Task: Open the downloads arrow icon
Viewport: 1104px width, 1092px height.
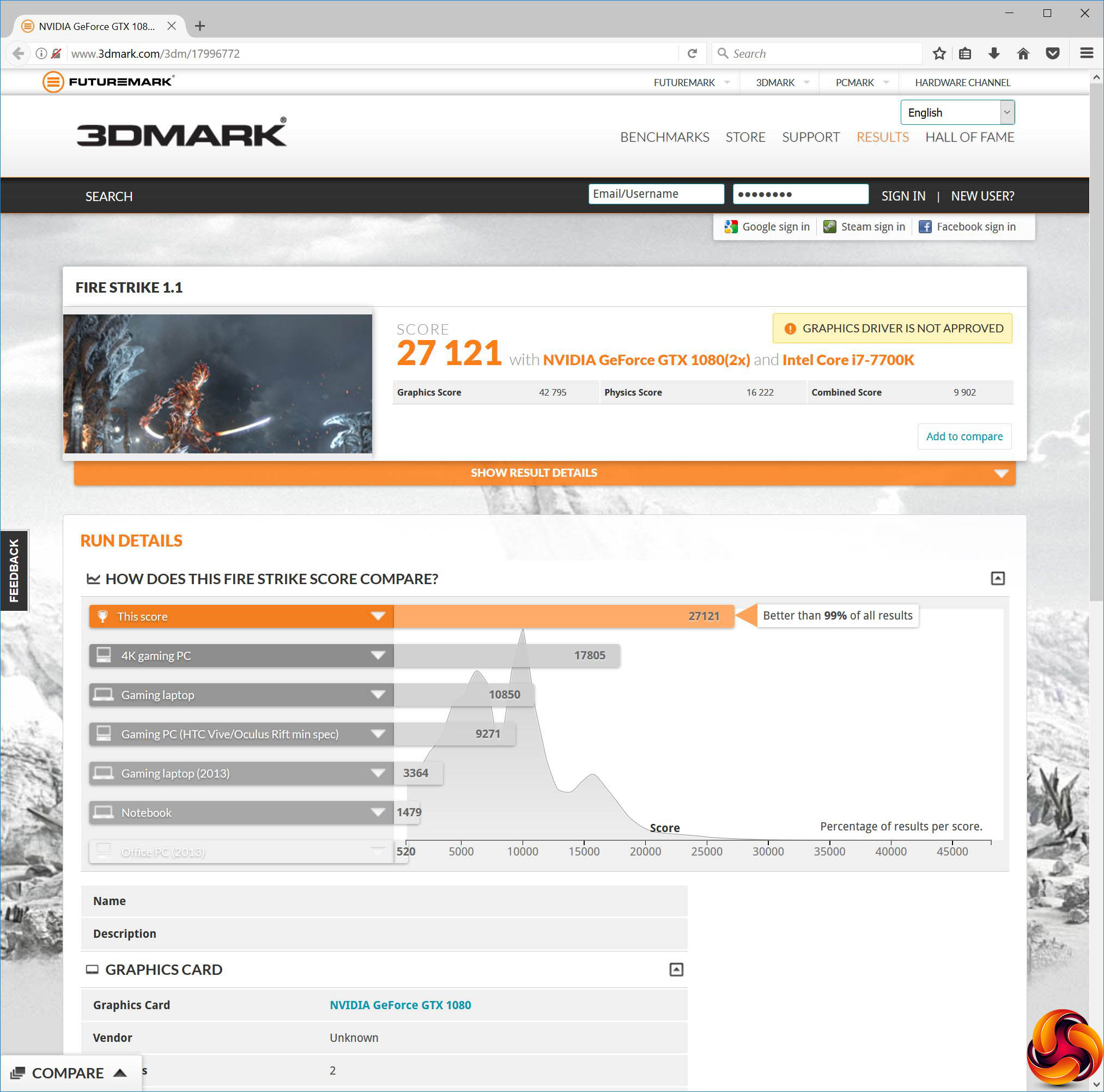Action: coord(994,54)
